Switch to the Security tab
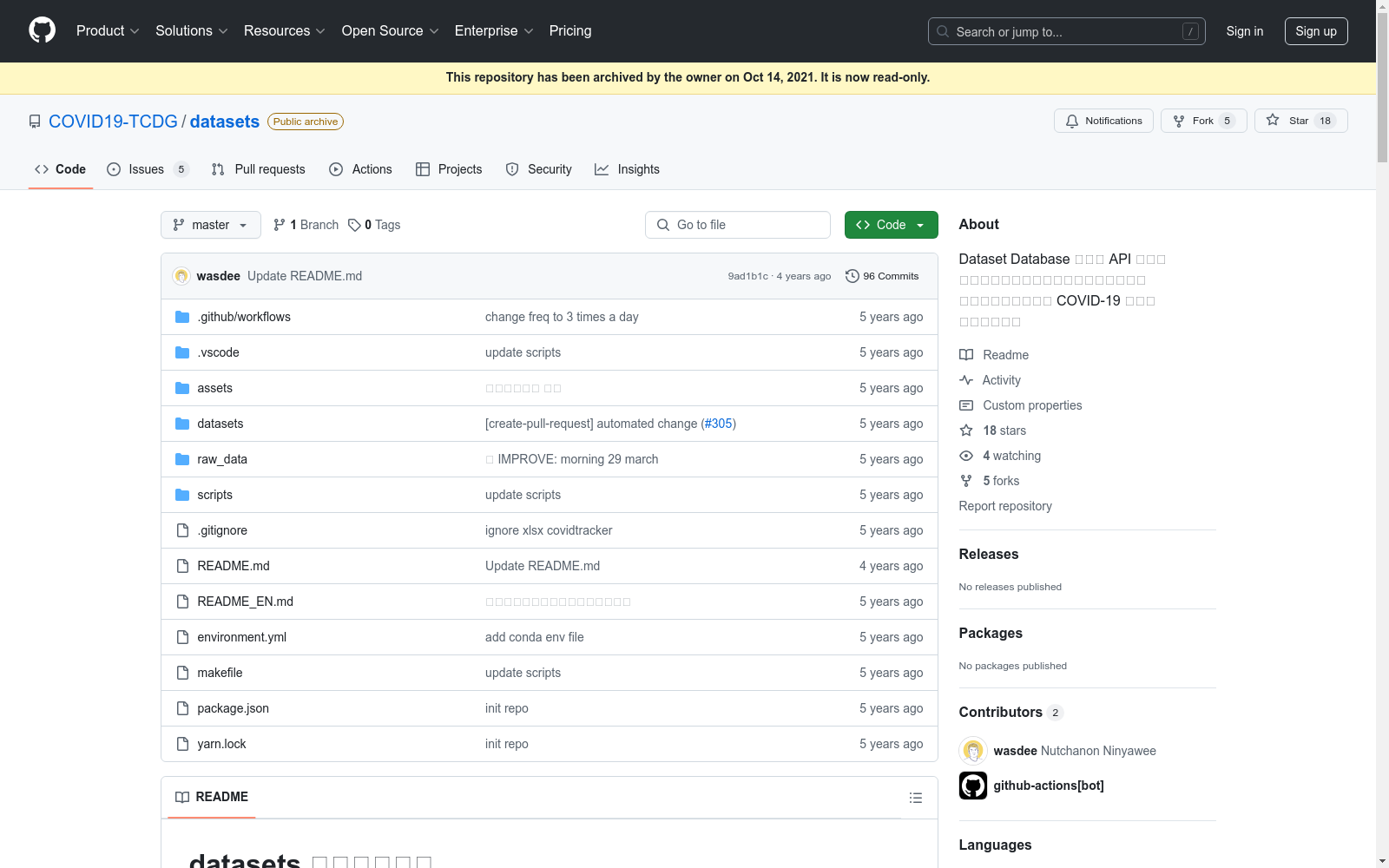The width and height of the screenshot is (1389, 868). click(539, 169)
